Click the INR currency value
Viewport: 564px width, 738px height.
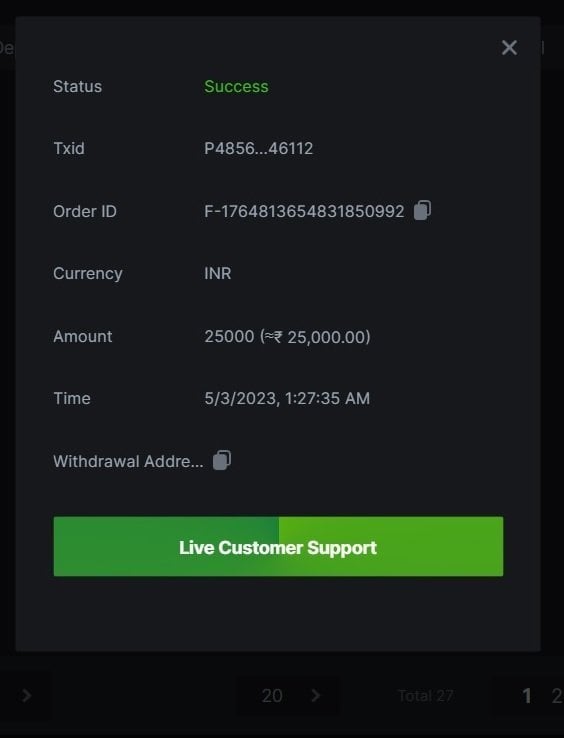[x=218, y=273]
